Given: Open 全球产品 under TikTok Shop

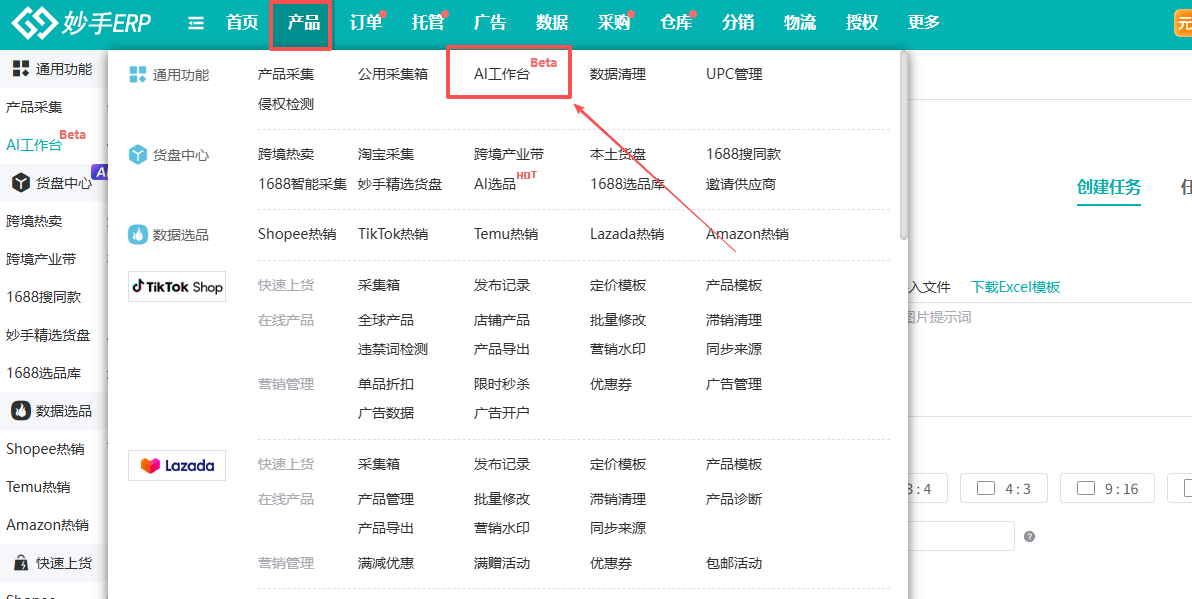Looking at the screenshot, I should pyautogui.click(x=386, y=320).
